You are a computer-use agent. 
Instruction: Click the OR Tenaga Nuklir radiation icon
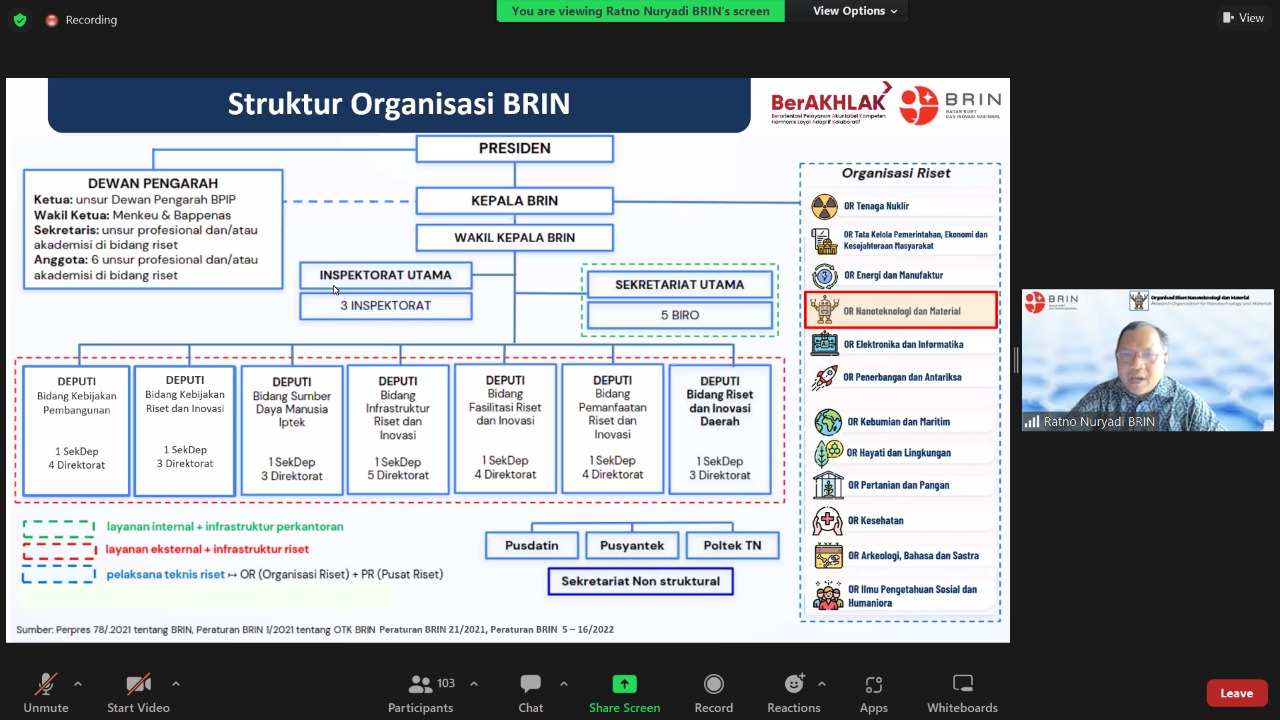tap(825, 207)
